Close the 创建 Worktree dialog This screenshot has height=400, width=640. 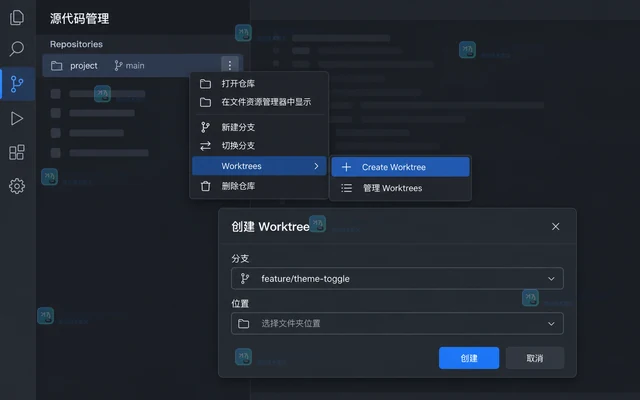click(556, 227)
